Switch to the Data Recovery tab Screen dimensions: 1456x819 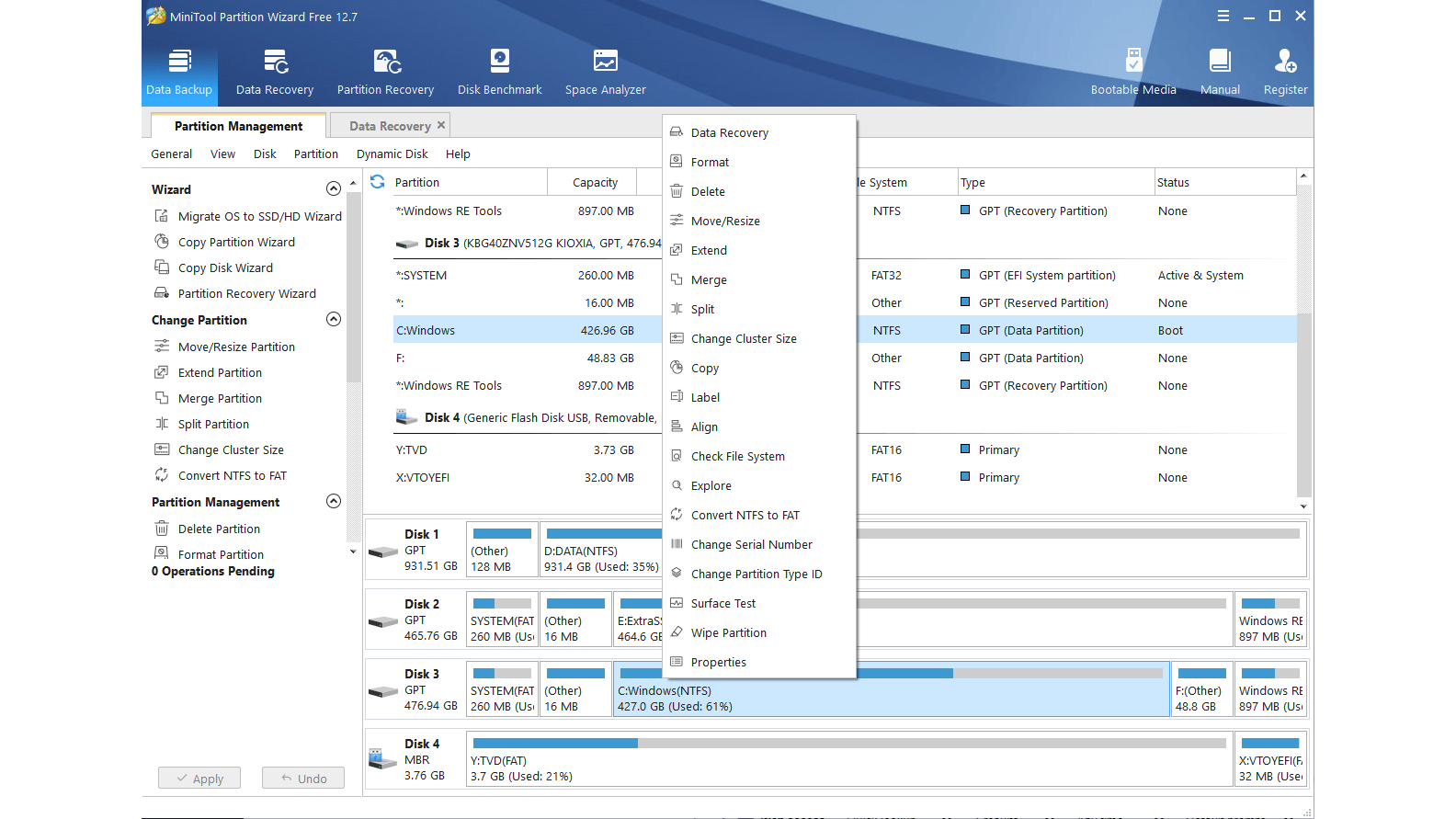point(389,126)
